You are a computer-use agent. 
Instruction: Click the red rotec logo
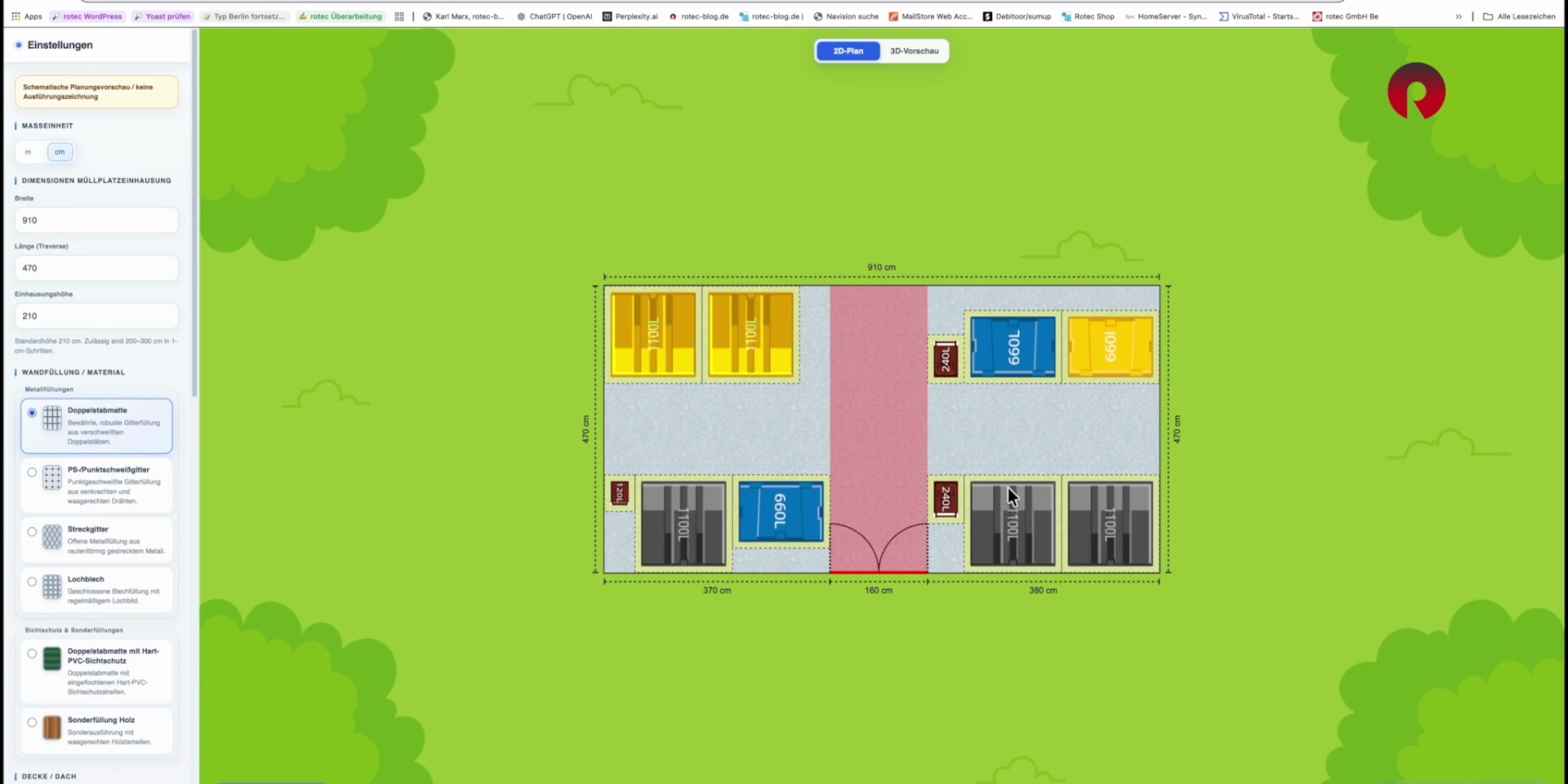pyautogui.click(x=1416, y=91)
